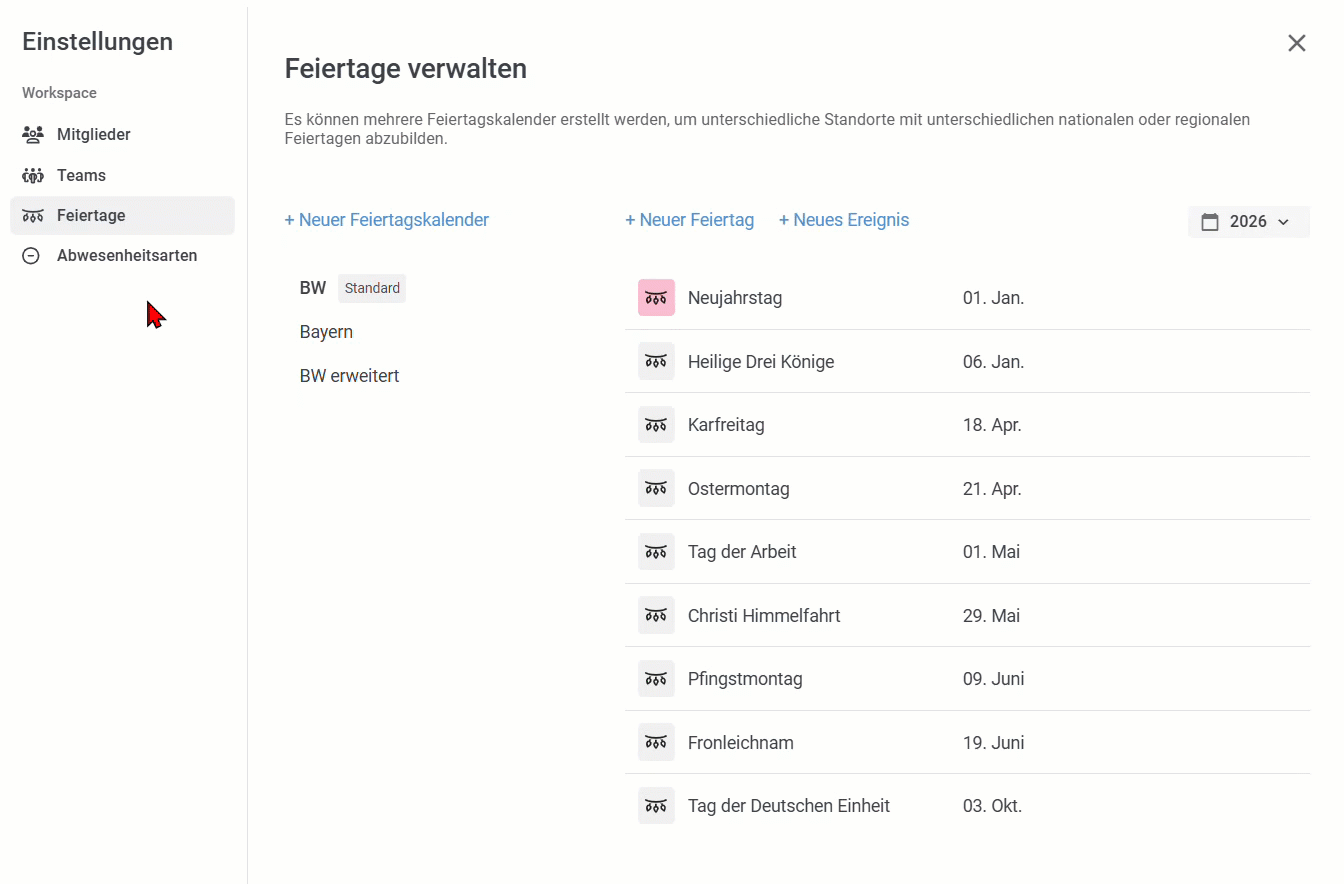Click the Tag der Arbeit icon
Viewport: 1344px width, 884px height.
point(656,552)
